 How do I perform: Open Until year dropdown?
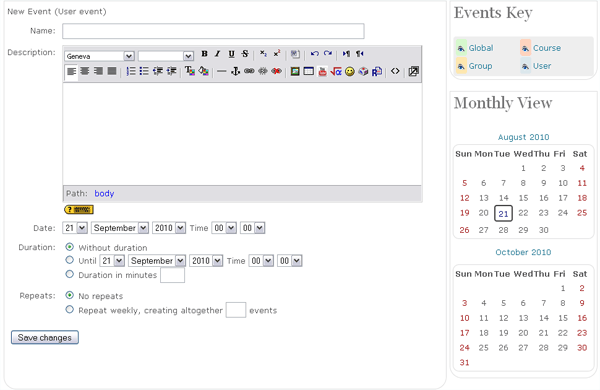point(206,261)
